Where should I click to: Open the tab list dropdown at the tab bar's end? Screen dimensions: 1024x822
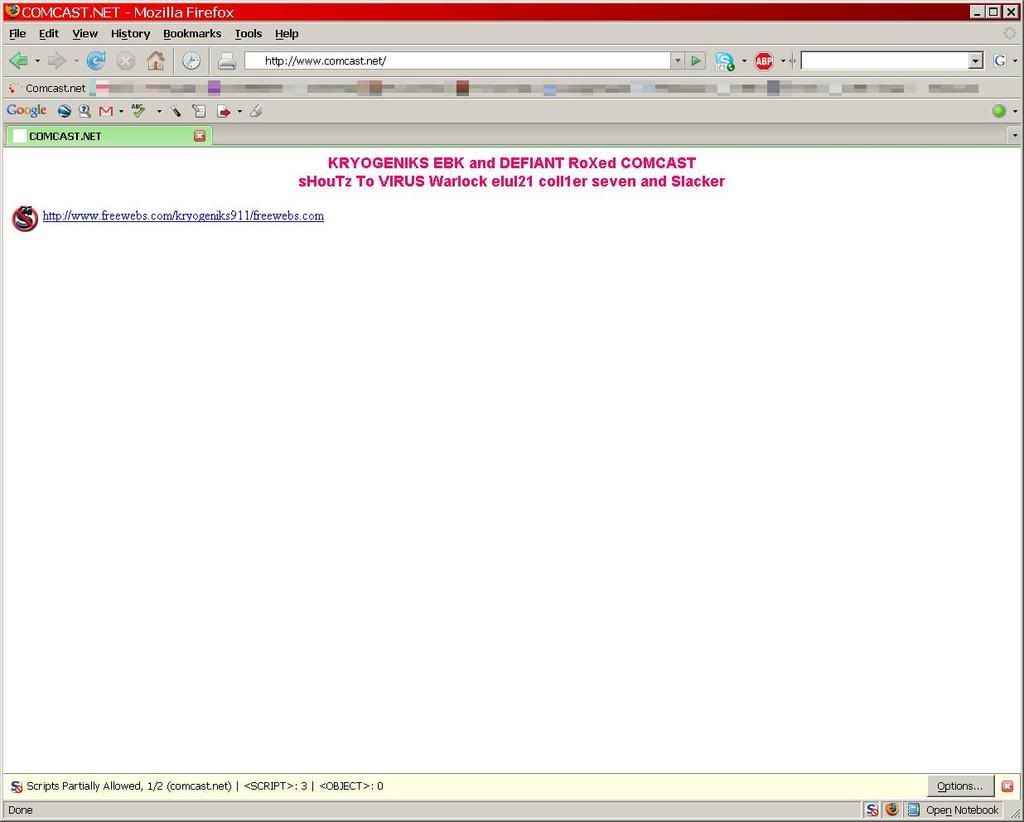coord(1014,136)
